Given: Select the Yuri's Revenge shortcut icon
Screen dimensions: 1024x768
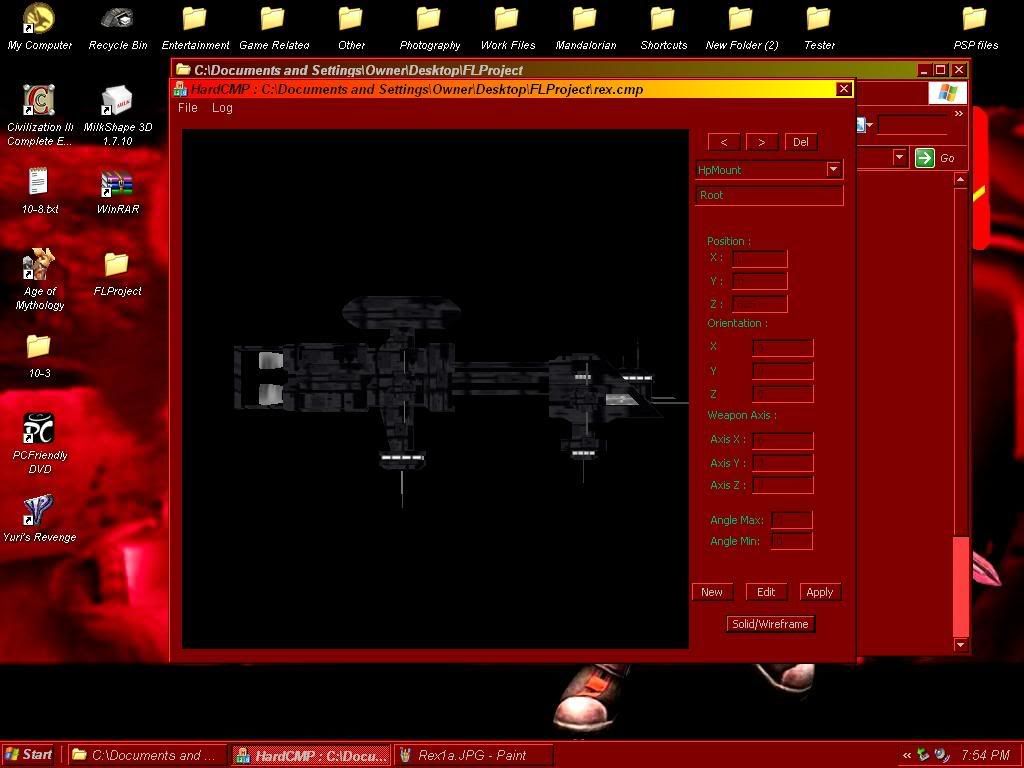Looking at the screenshot, I should 39,511.
